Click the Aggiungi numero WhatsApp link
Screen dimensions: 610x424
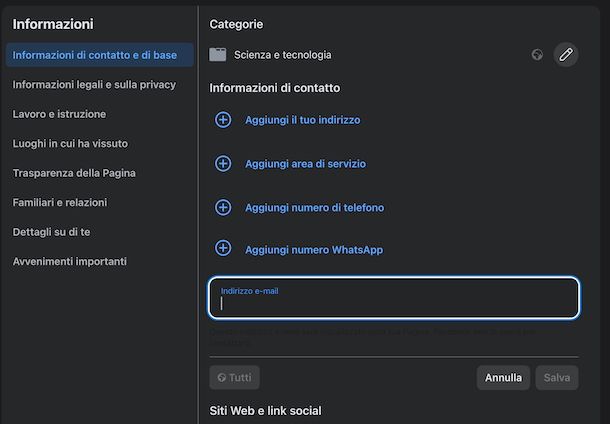point(314,250)
